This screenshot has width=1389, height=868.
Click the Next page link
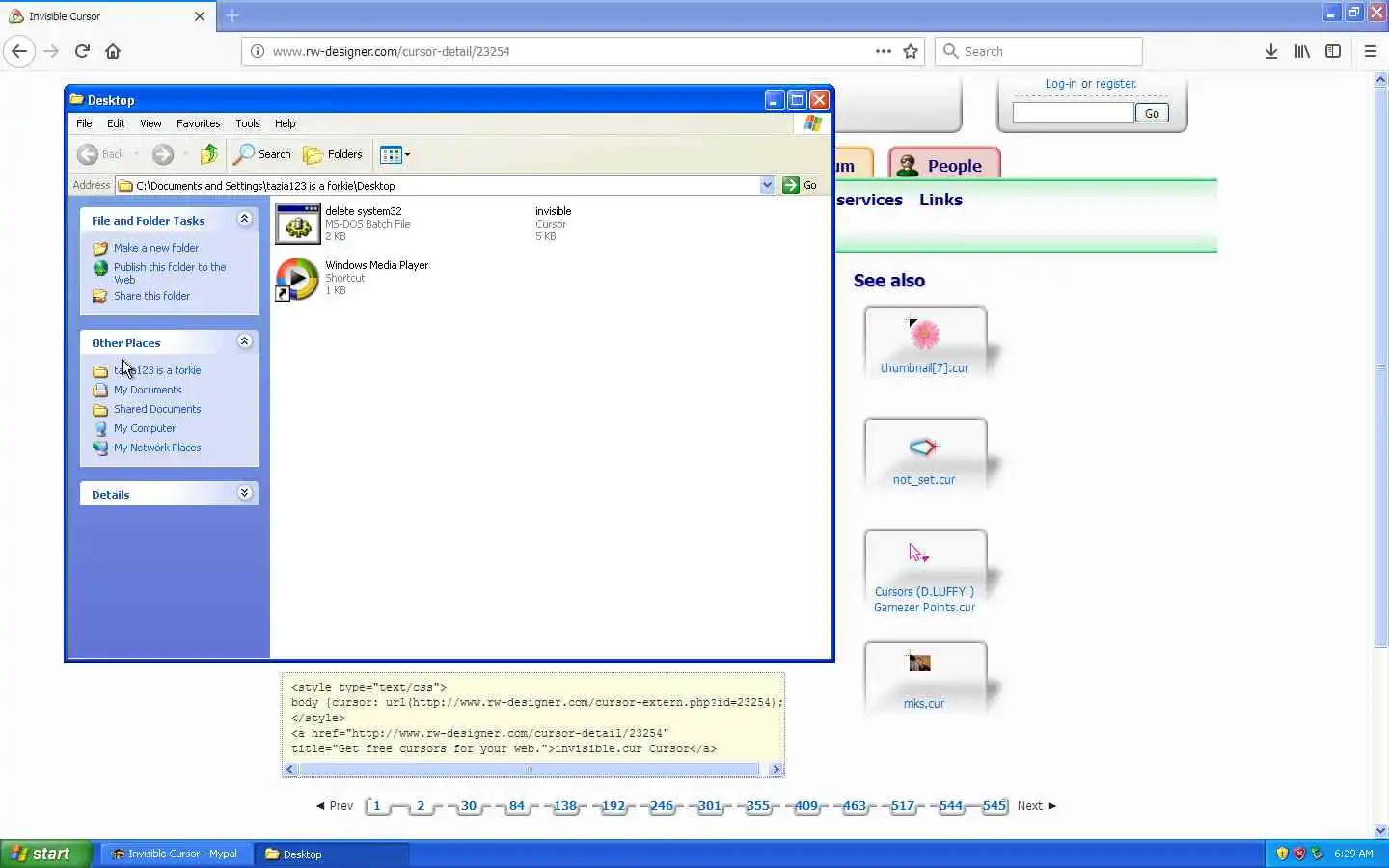click(x=1037, y=806)
